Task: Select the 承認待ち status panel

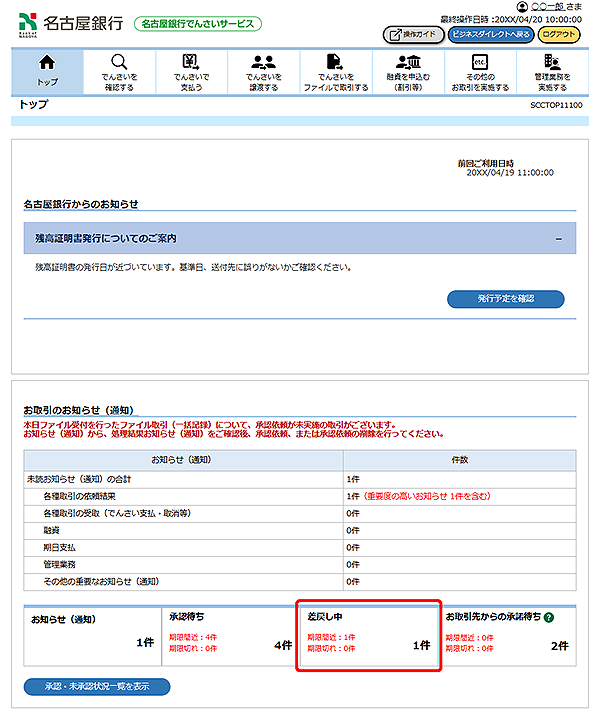Action: click(227, 636)
